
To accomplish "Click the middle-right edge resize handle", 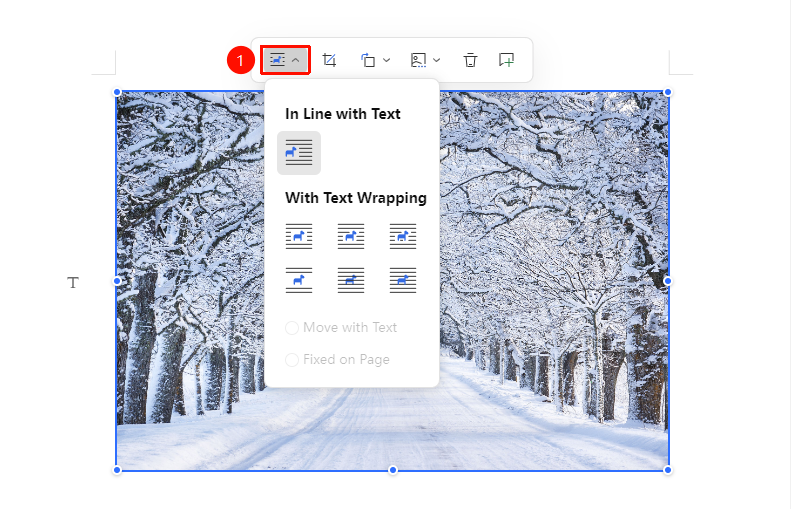I will tap(668, 281).
